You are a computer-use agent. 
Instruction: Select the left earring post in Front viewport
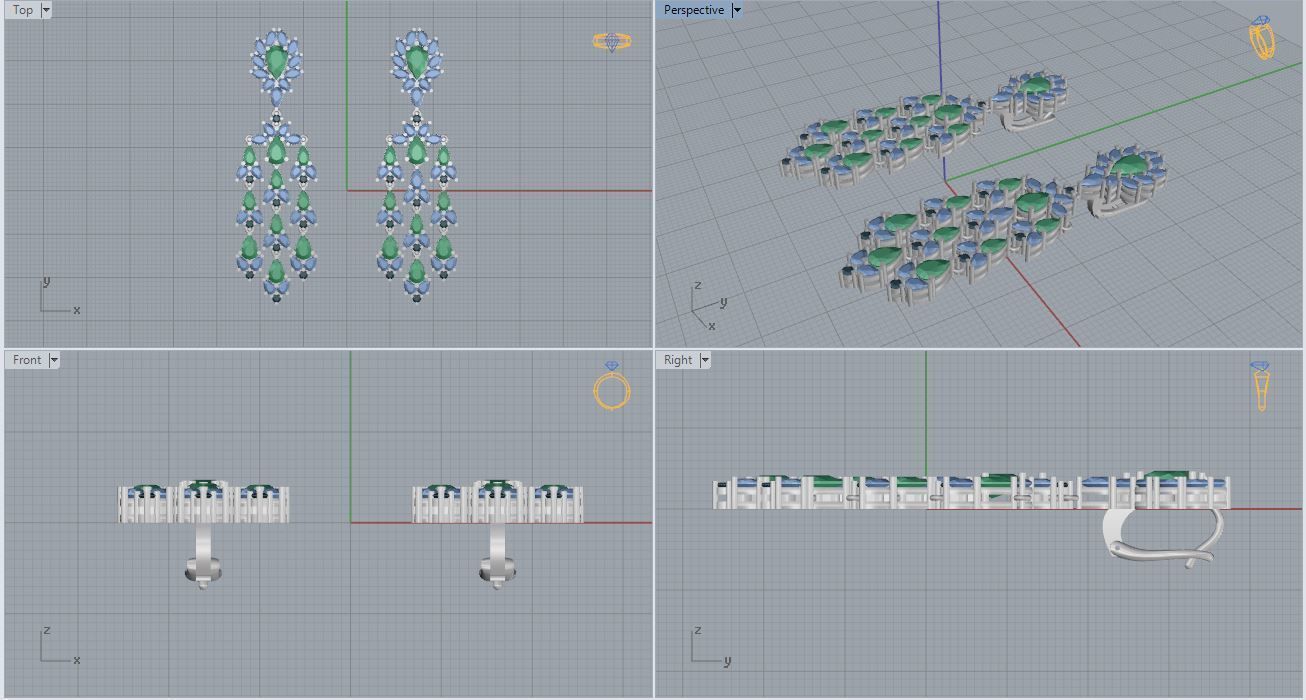click(x=203, y=555)
